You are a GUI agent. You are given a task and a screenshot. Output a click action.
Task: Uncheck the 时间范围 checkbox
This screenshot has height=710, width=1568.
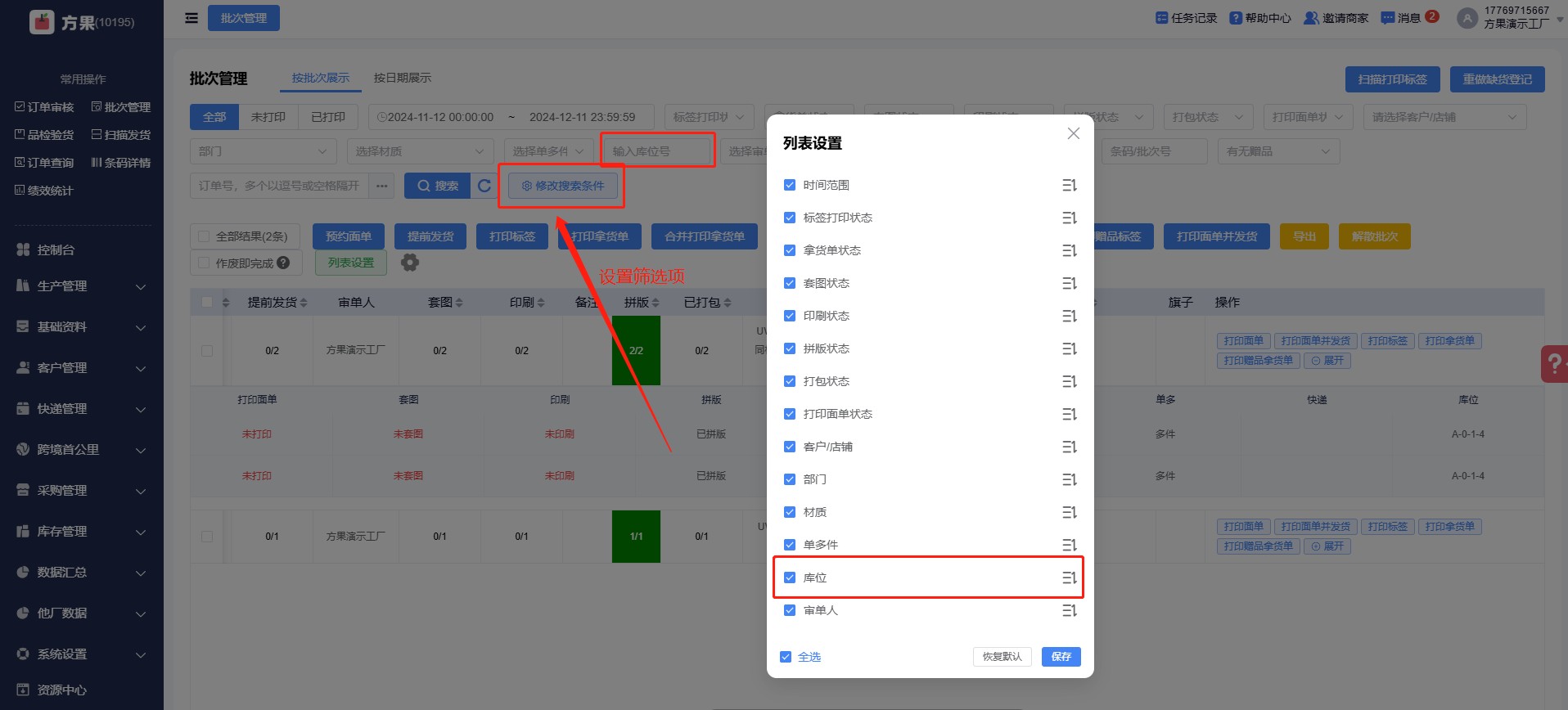tap(790, 185)
